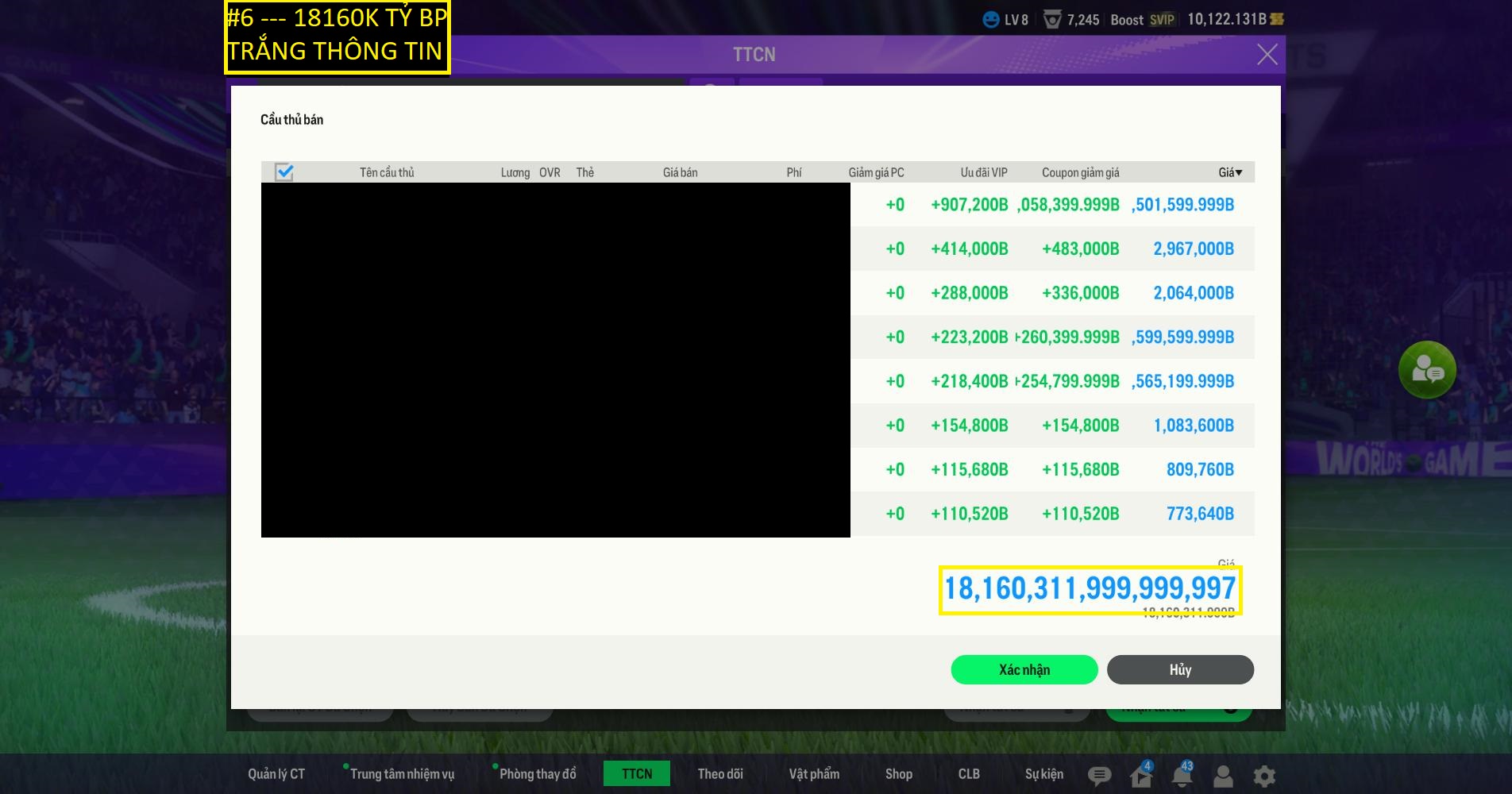Click coupon value +483,000B

tap(1081, 249)
